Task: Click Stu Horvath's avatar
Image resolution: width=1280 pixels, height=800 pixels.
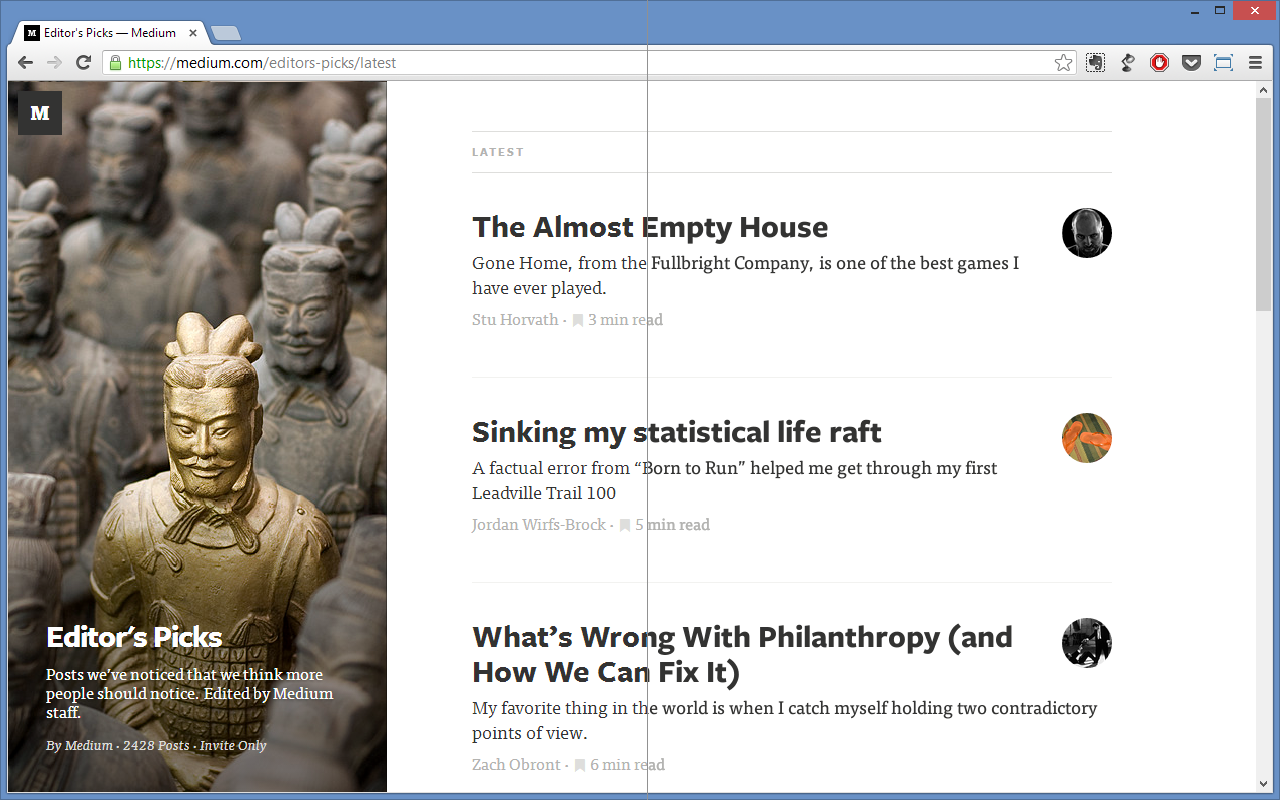Action: [1087, 233]
